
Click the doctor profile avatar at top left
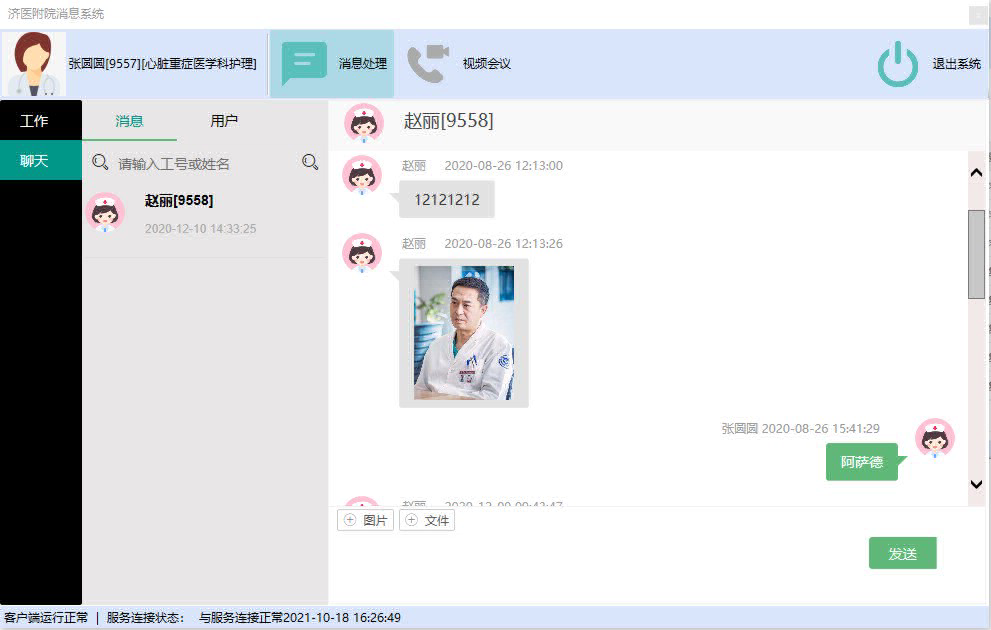pos(34,64)
